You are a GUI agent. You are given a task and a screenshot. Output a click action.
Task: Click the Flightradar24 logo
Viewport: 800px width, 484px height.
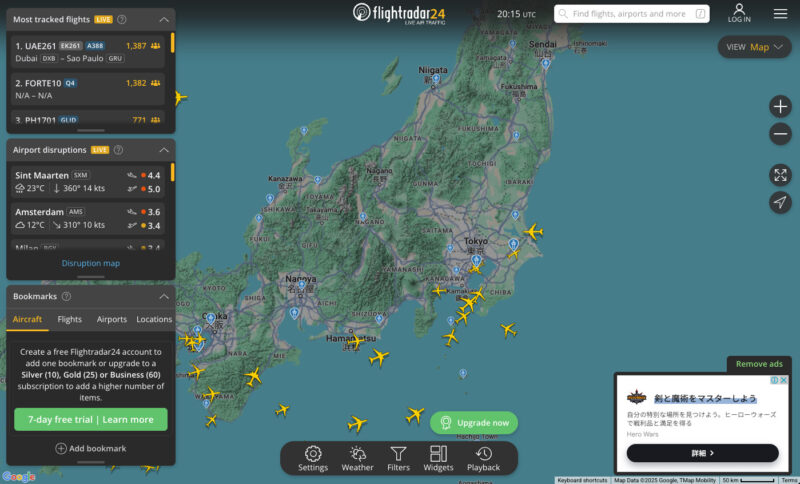[399, 13]
